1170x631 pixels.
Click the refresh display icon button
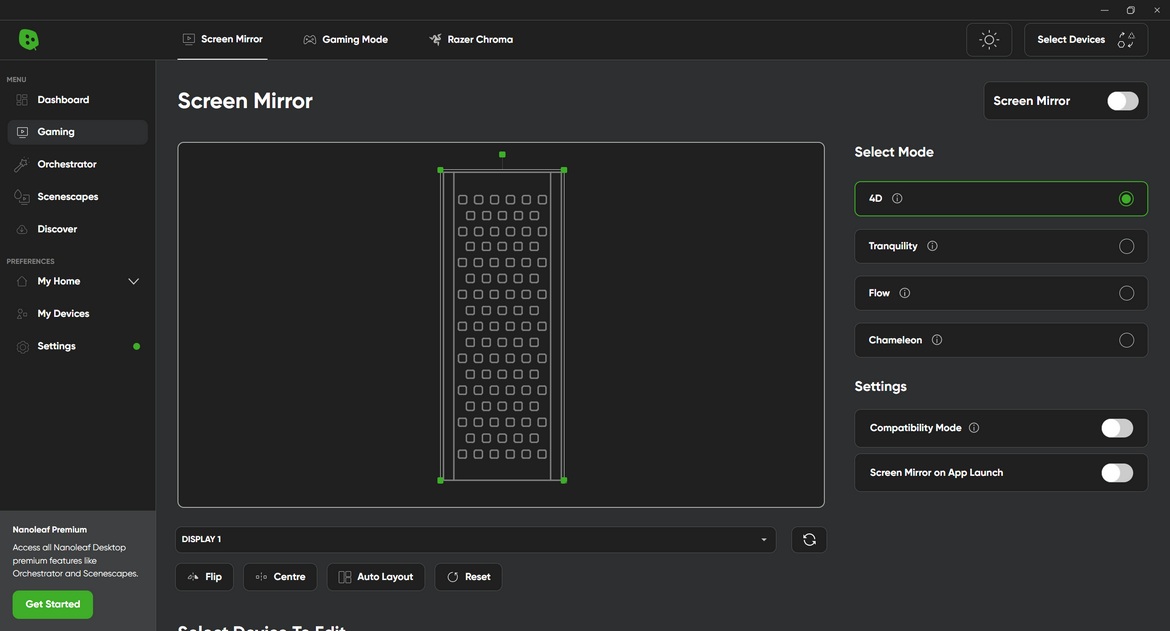[809, 539]
